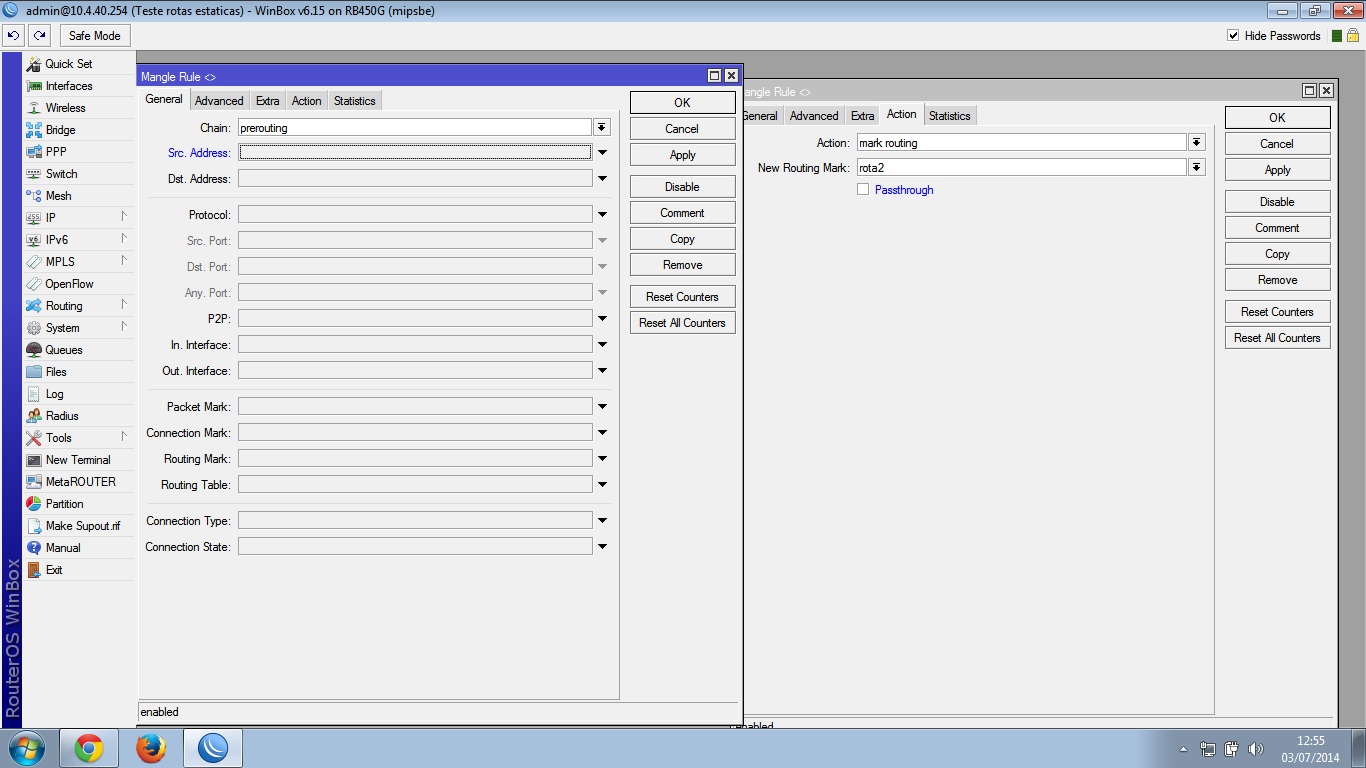Open the Bridge configuration
Image resolution: width=1366 pixels, height=768 pixels.
coord(60,130)
